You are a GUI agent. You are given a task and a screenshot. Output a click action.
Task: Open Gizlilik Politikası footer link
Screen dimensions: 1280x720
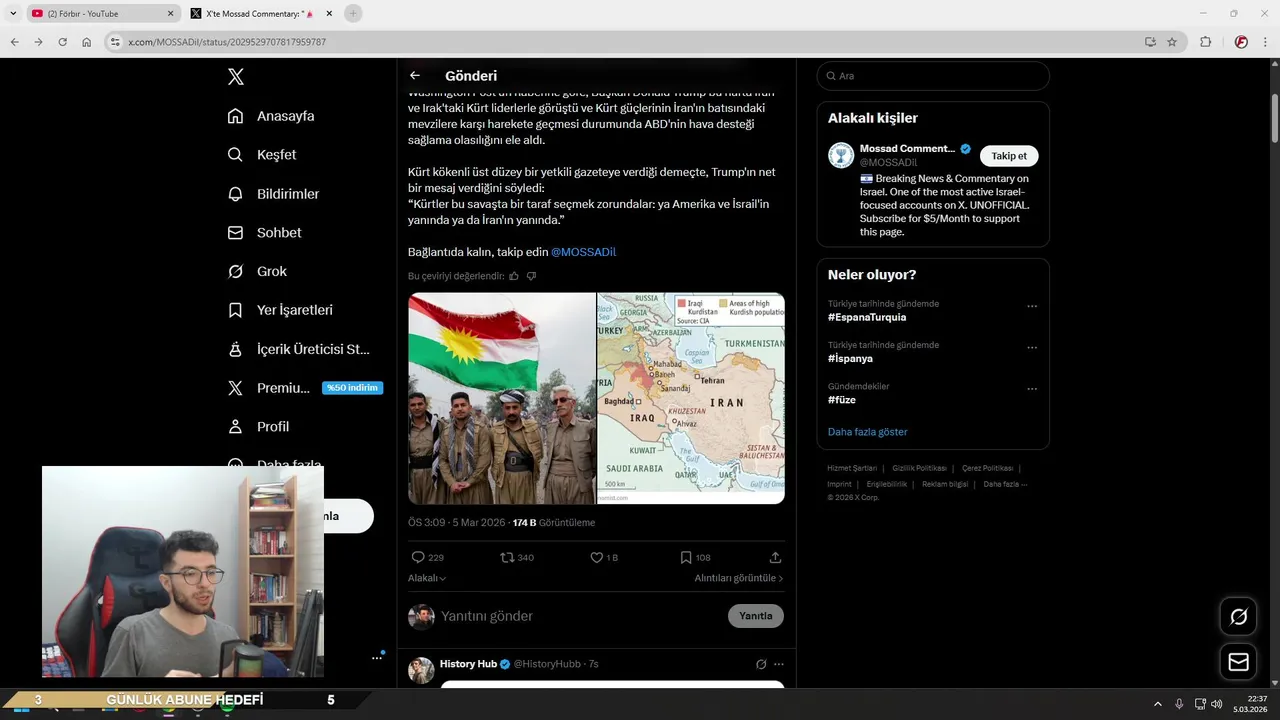(919, 468)
